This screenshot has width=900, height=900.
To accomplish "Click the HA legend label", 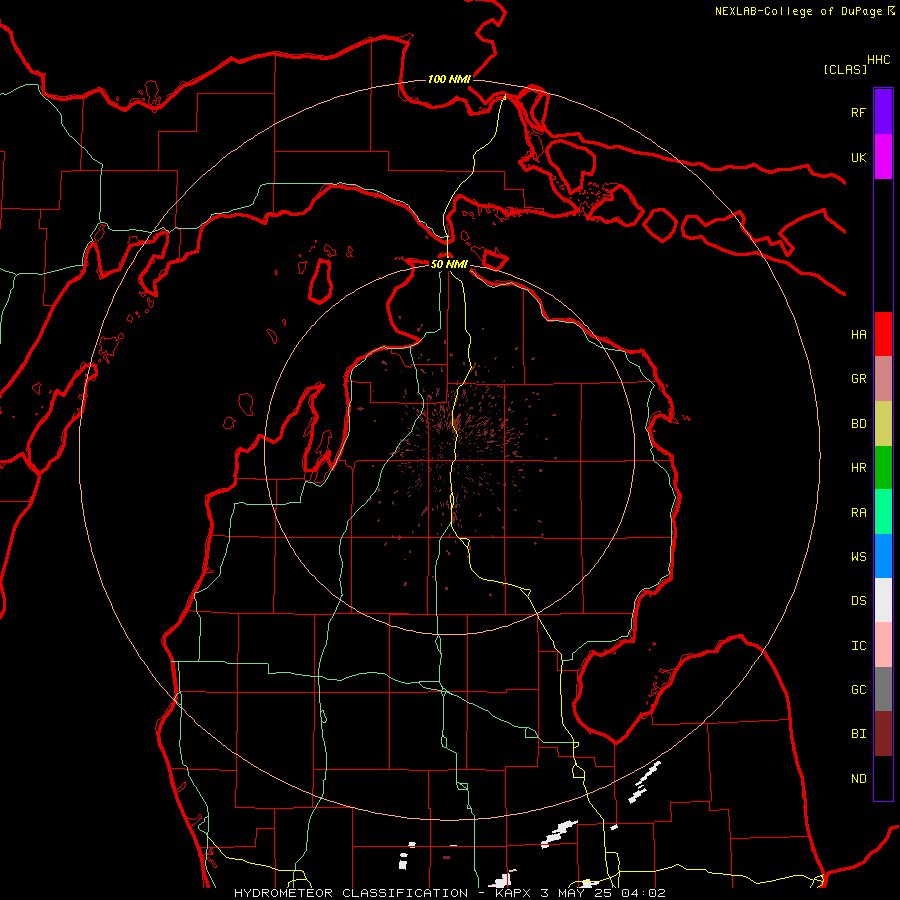I will click(858, 334).
